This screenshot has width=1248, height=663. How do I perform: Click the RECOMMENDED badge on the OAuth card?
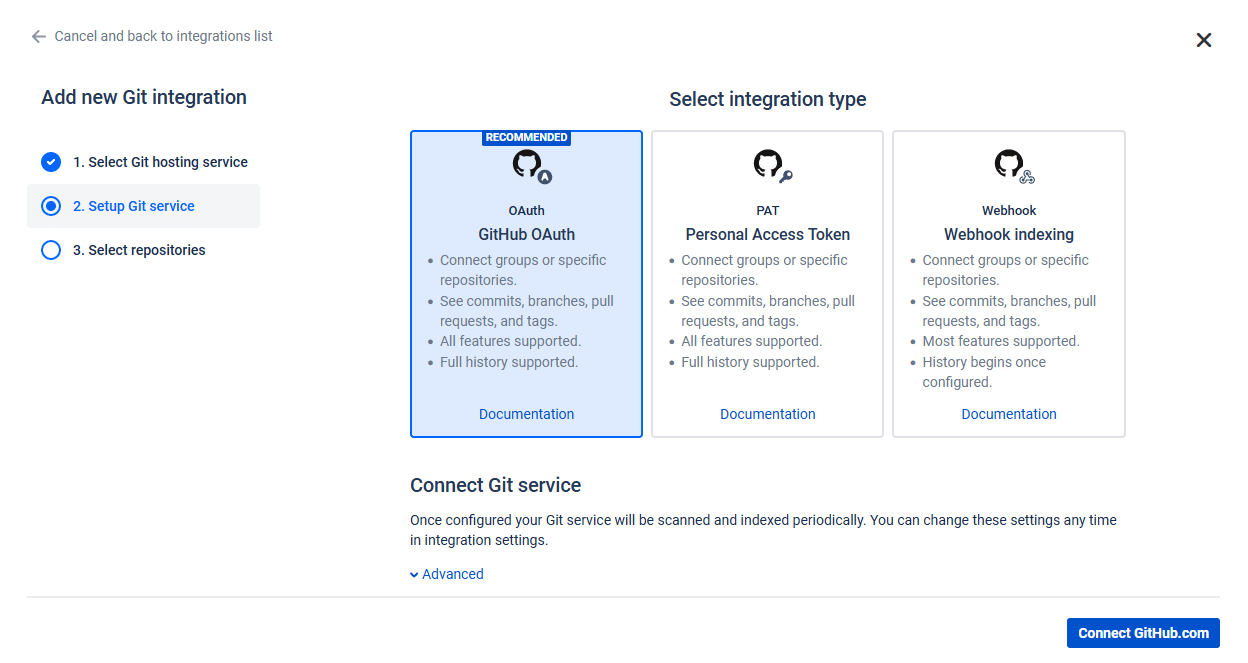click(526, 137)
